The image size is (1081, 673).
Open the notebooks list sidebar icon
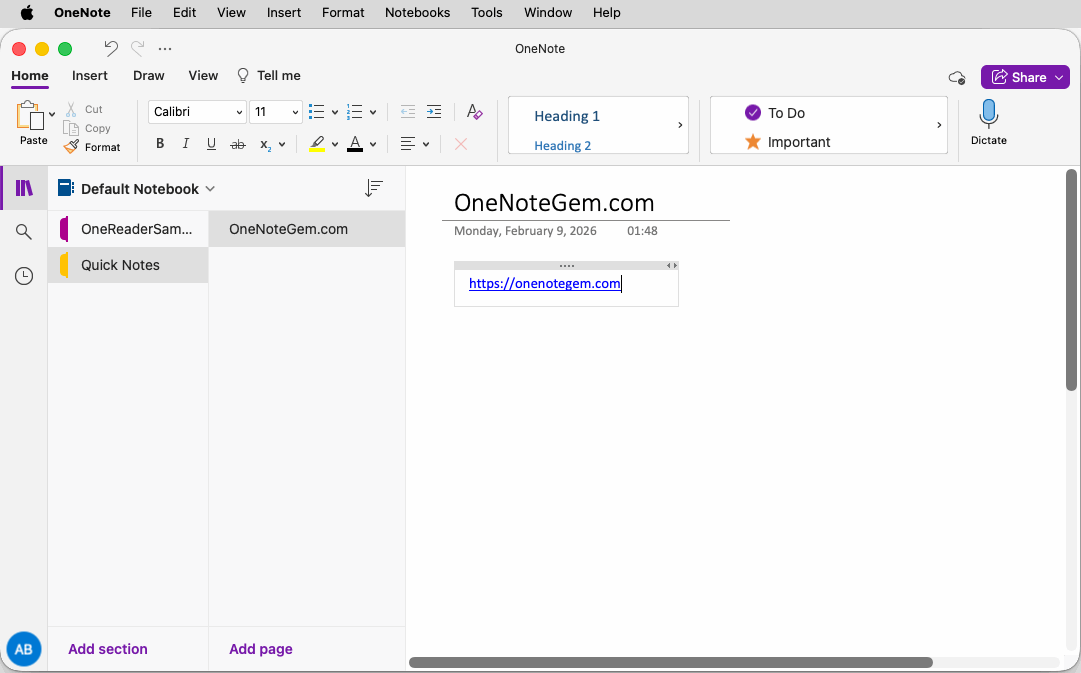24,188
